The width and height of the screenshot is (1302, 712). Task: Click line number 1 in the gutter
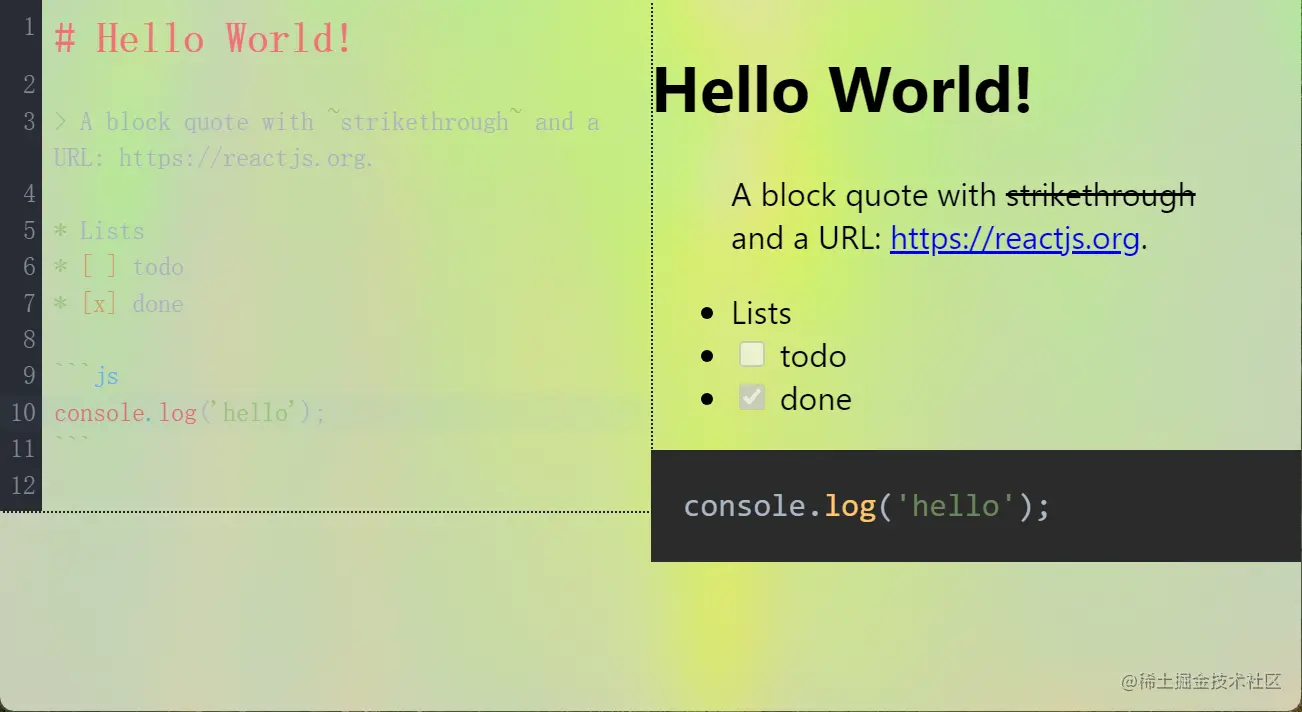[29, 28]
